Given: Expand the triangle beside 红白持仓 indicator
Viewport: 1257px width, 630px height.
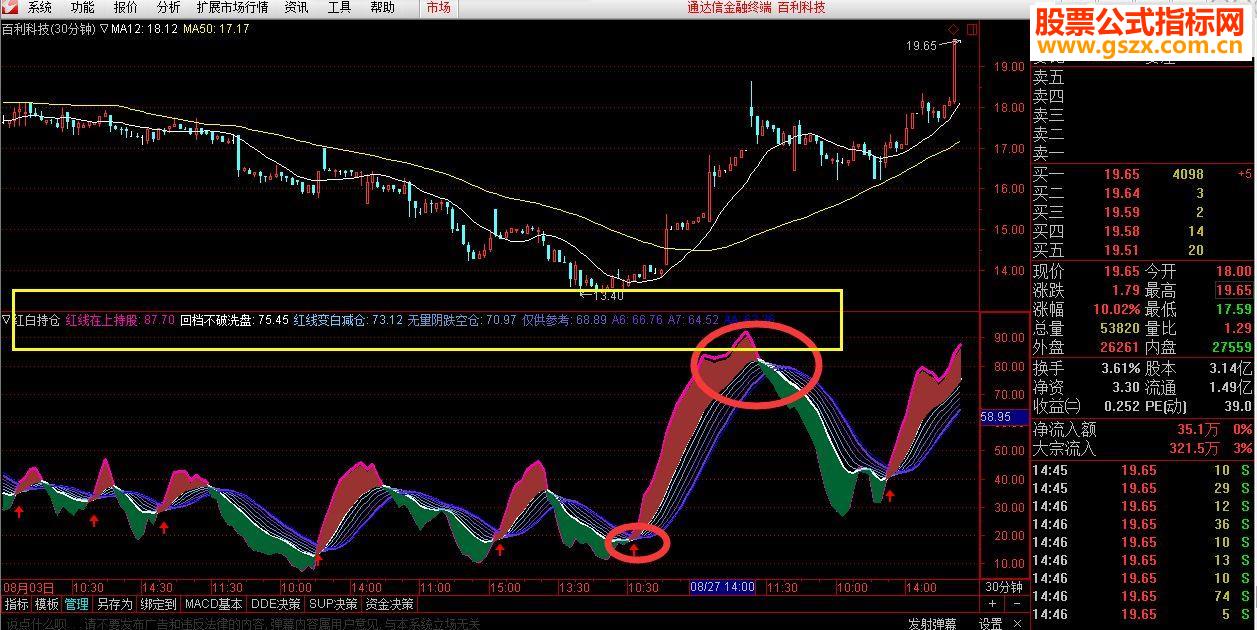Looking at the screenshot, I should pos(6,320).
